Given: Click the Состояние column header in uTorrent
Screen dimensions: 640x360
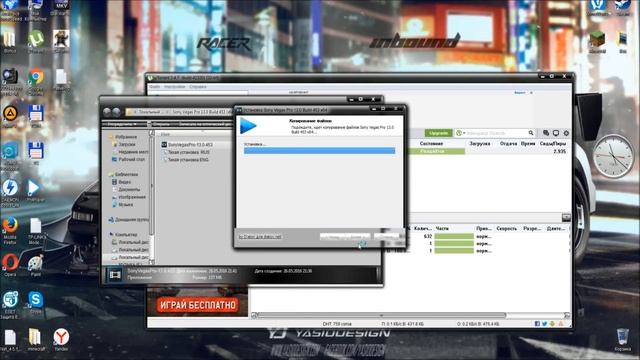Looking at the screenshot, I should (431, 144).
